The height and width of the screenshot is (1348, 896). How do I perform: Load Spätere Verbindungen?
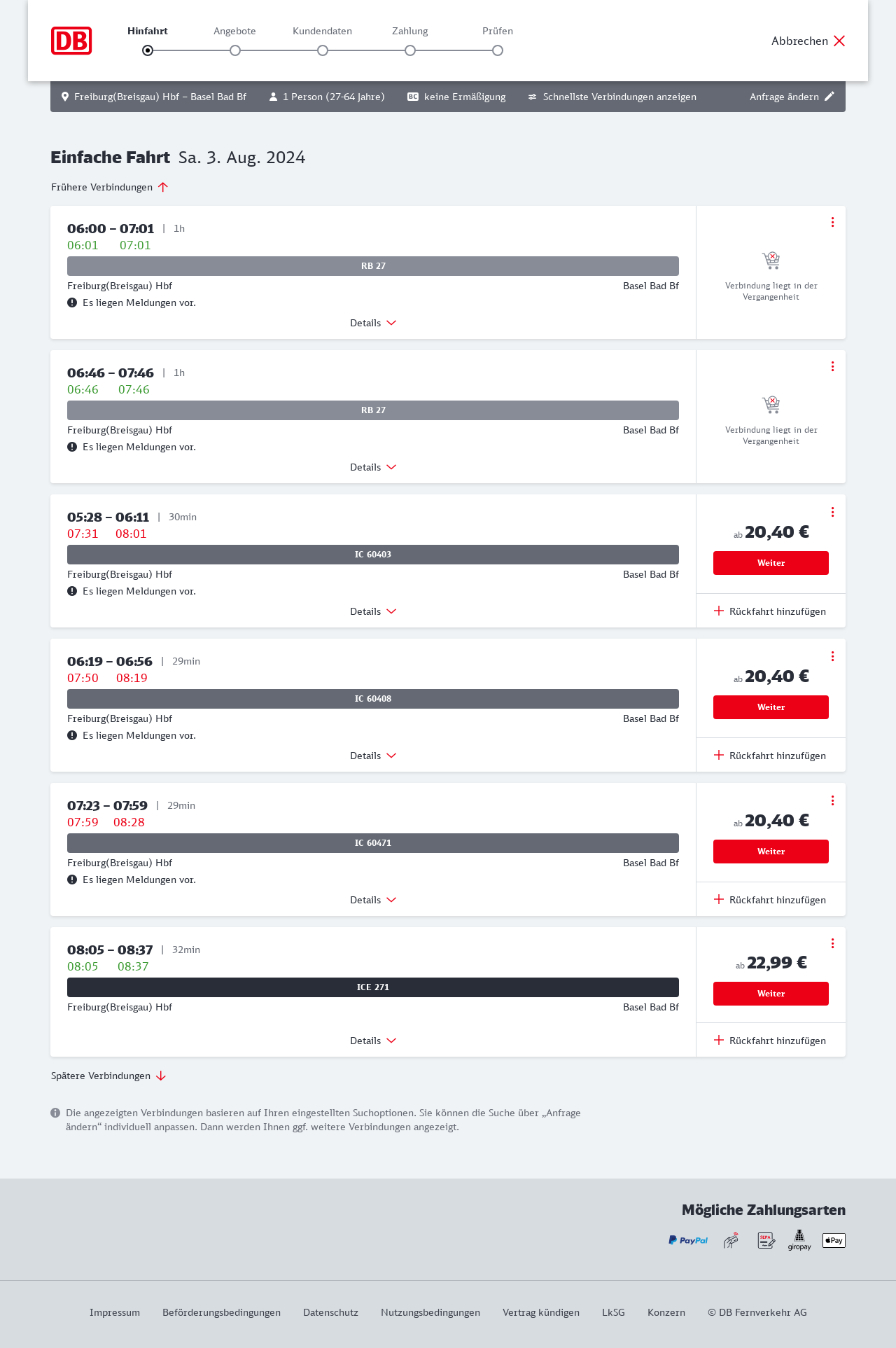click(x=108, y=1076)
